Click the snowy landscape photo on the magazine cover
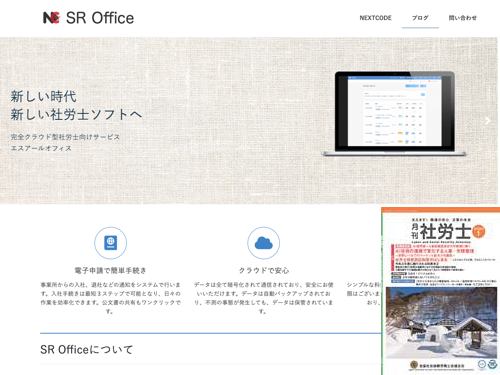 [441, 323]
